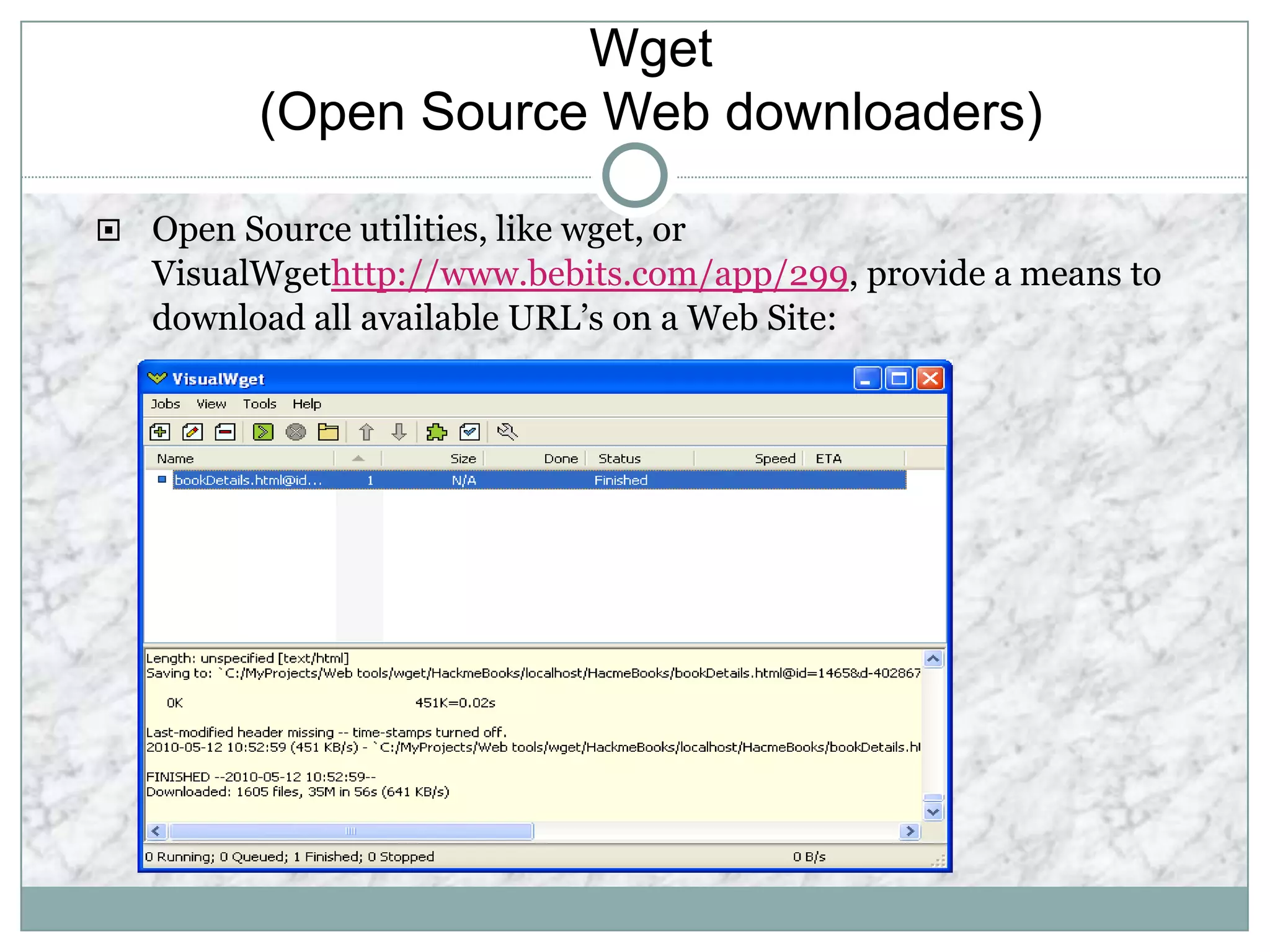
Task: Click the sort arrow column header
Action: pyautogui.click(x=358, y=459)
